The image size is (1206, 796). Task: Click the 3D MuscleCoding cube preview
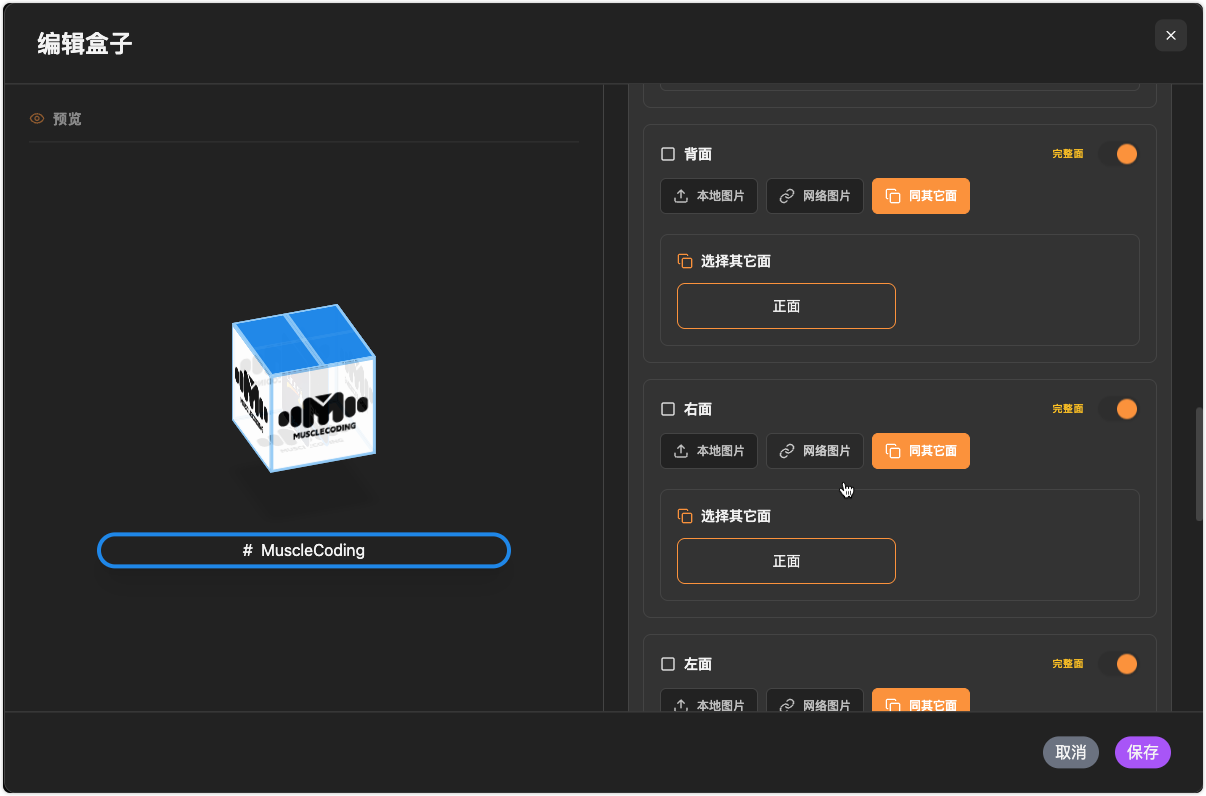pyautogui.click(x=303, y=388)
